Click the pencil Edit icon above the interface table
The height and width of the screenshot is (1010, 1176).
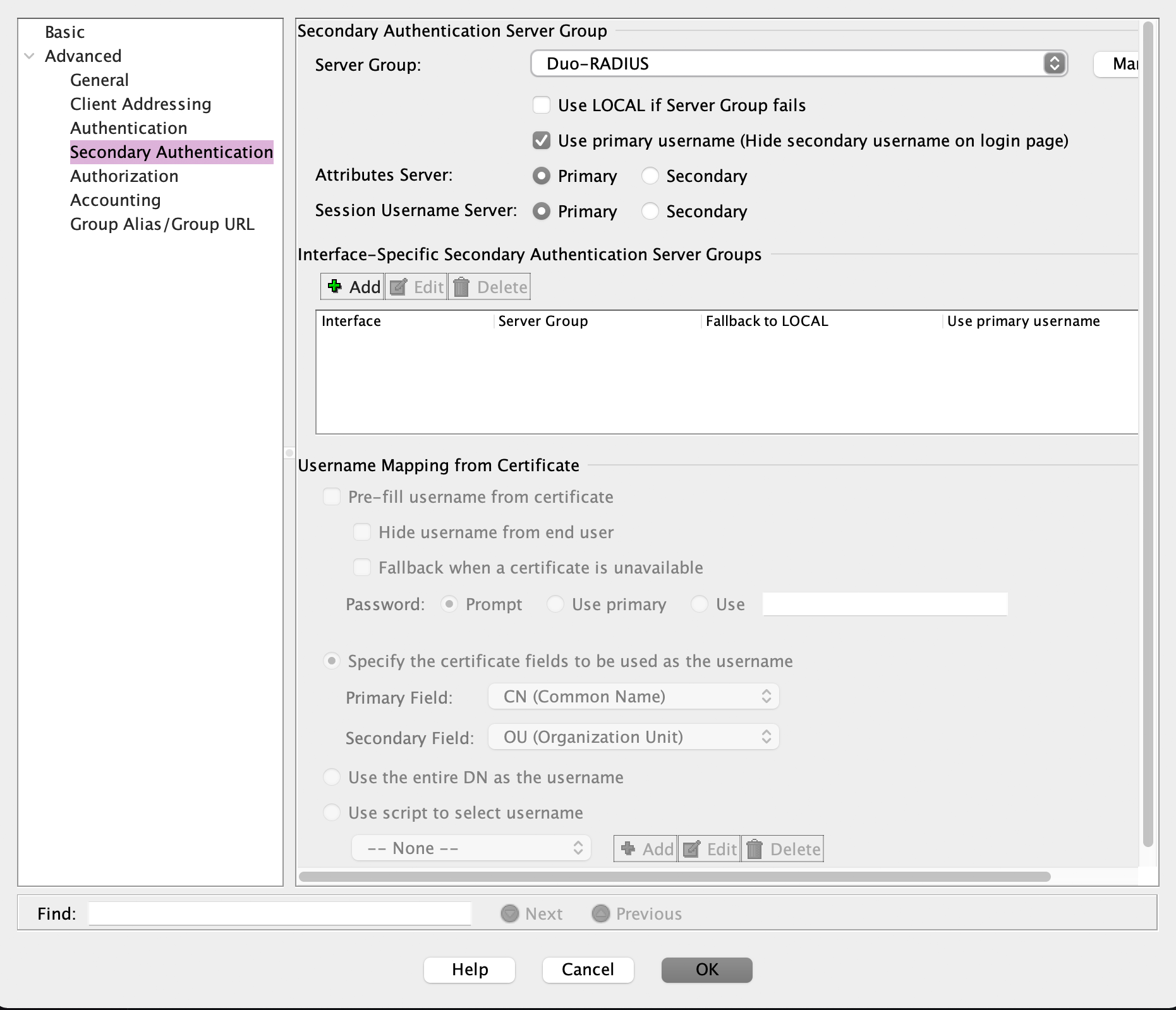point(399,286)
